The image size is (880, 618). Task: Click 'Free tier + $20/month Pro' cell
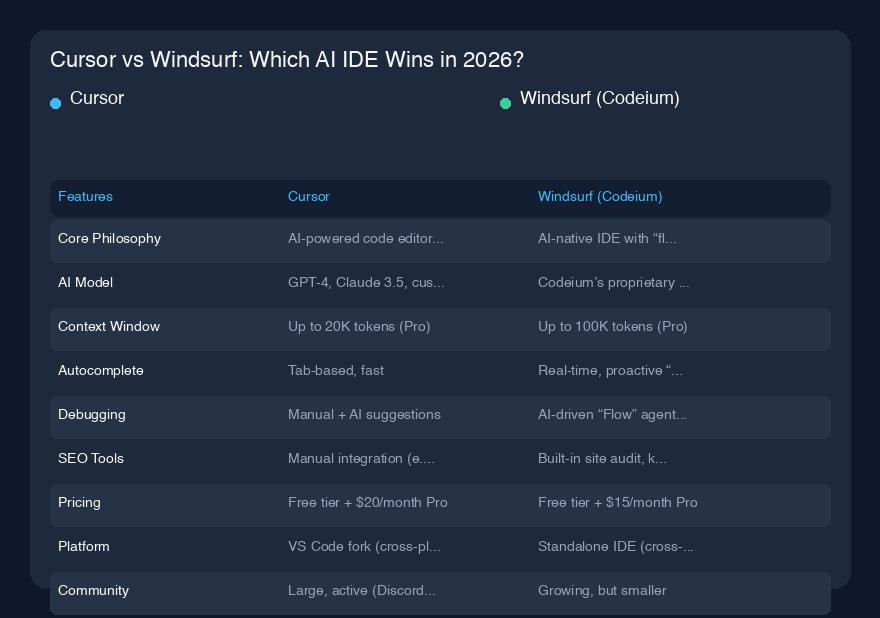click(368, 502)
